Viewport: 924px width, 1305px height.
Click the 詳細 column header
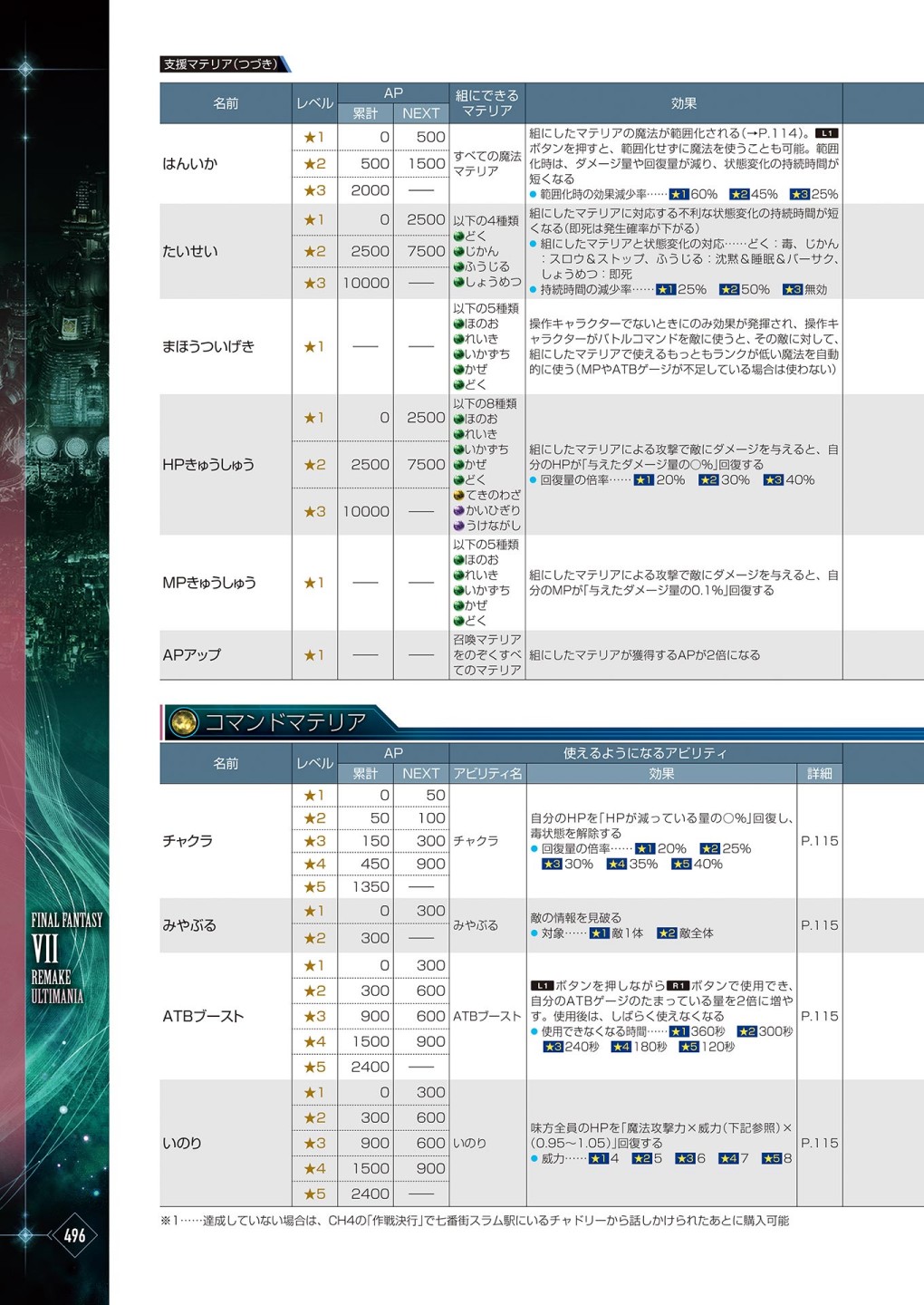click(x=819, y=774)
